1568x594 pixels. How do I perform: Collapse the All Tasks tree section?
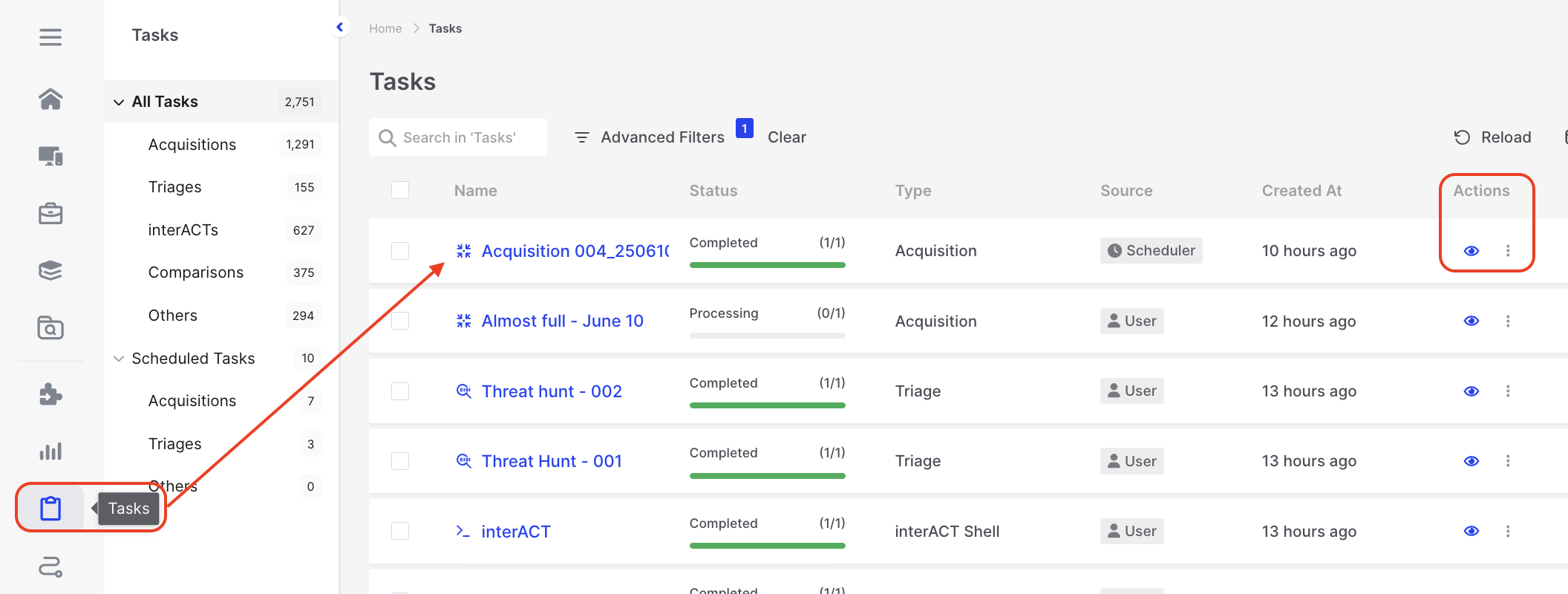119,102
